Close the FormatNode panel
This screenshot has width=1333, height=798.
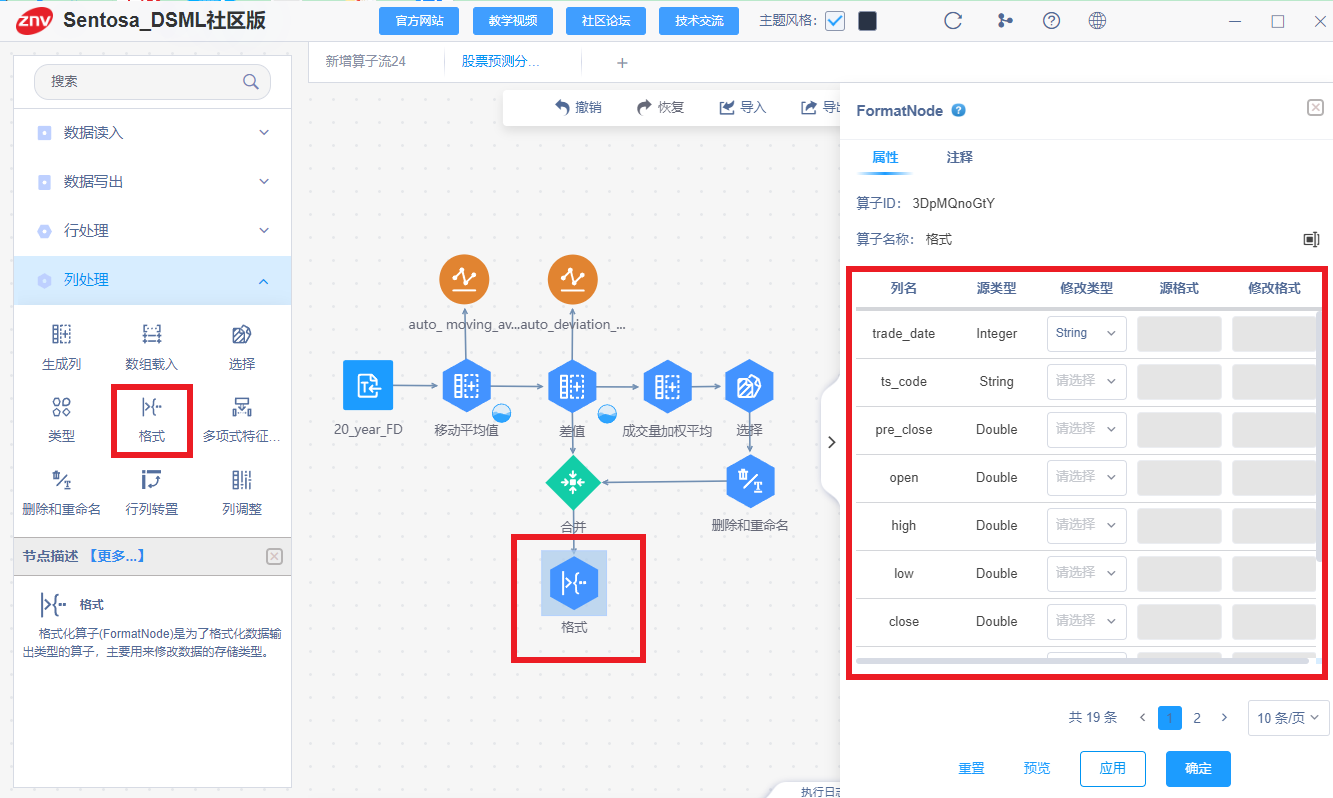[1315, 108]
